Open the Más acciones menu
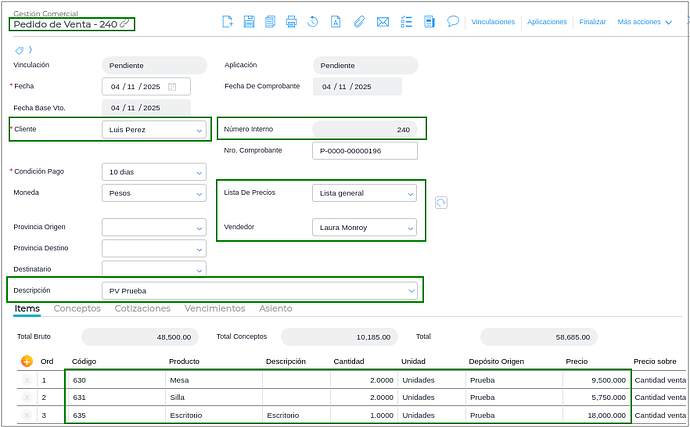 pos(645,21)
